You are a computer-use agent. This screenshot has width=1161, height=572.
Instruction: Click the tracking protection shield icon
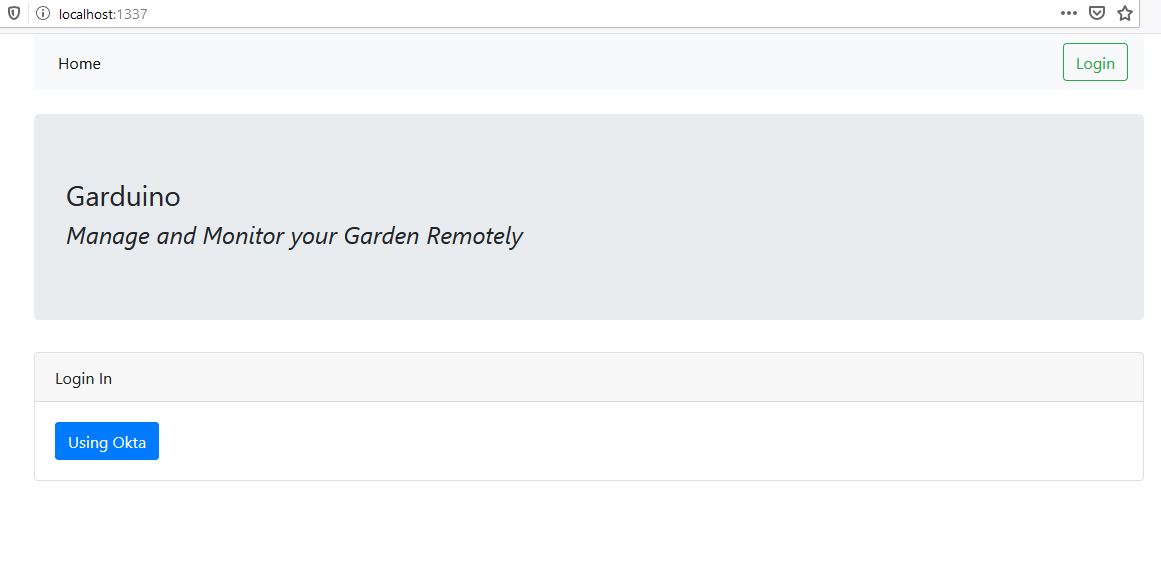tap(14, 14)
